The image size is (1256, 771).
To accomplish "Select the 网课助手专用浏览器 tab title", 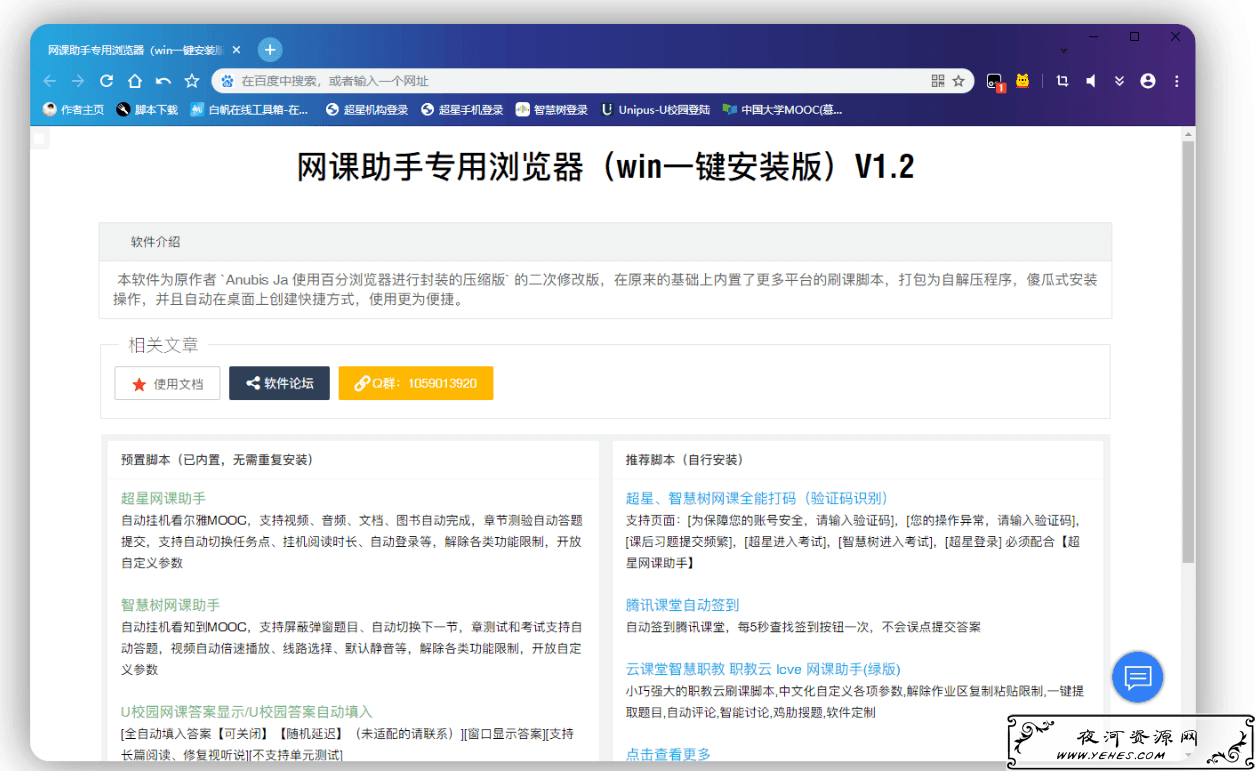I will (x=135, y=50).
